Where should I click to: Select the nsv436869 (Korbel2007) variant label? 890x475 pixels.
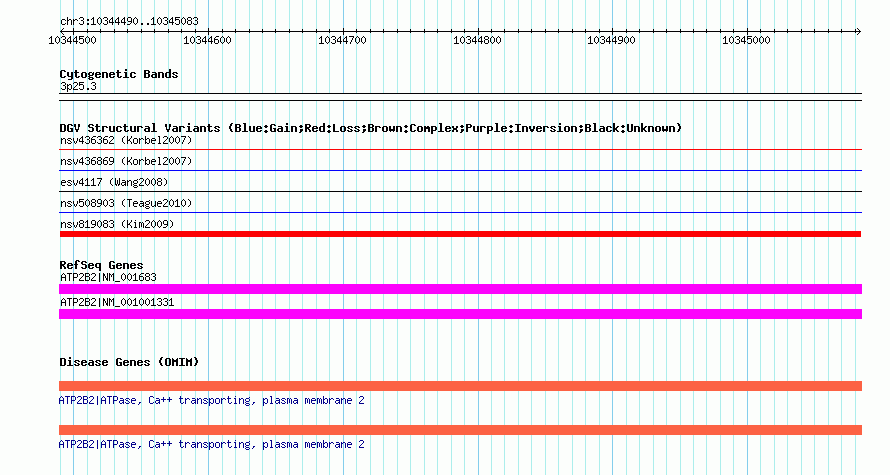pos(126,161)
